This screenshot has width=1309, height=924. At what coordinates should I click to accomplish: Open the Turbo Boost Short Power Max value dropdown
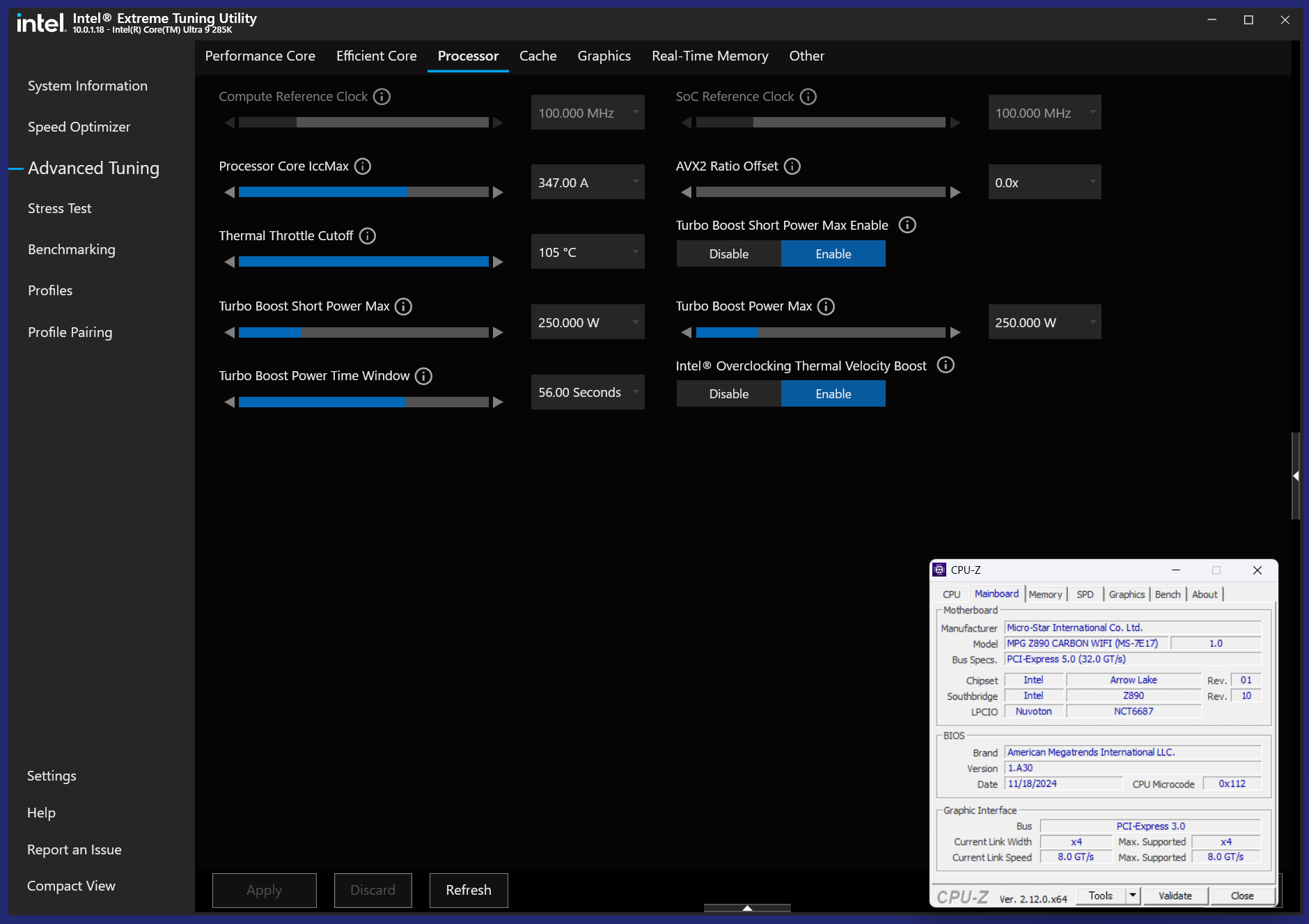point(588,322)
